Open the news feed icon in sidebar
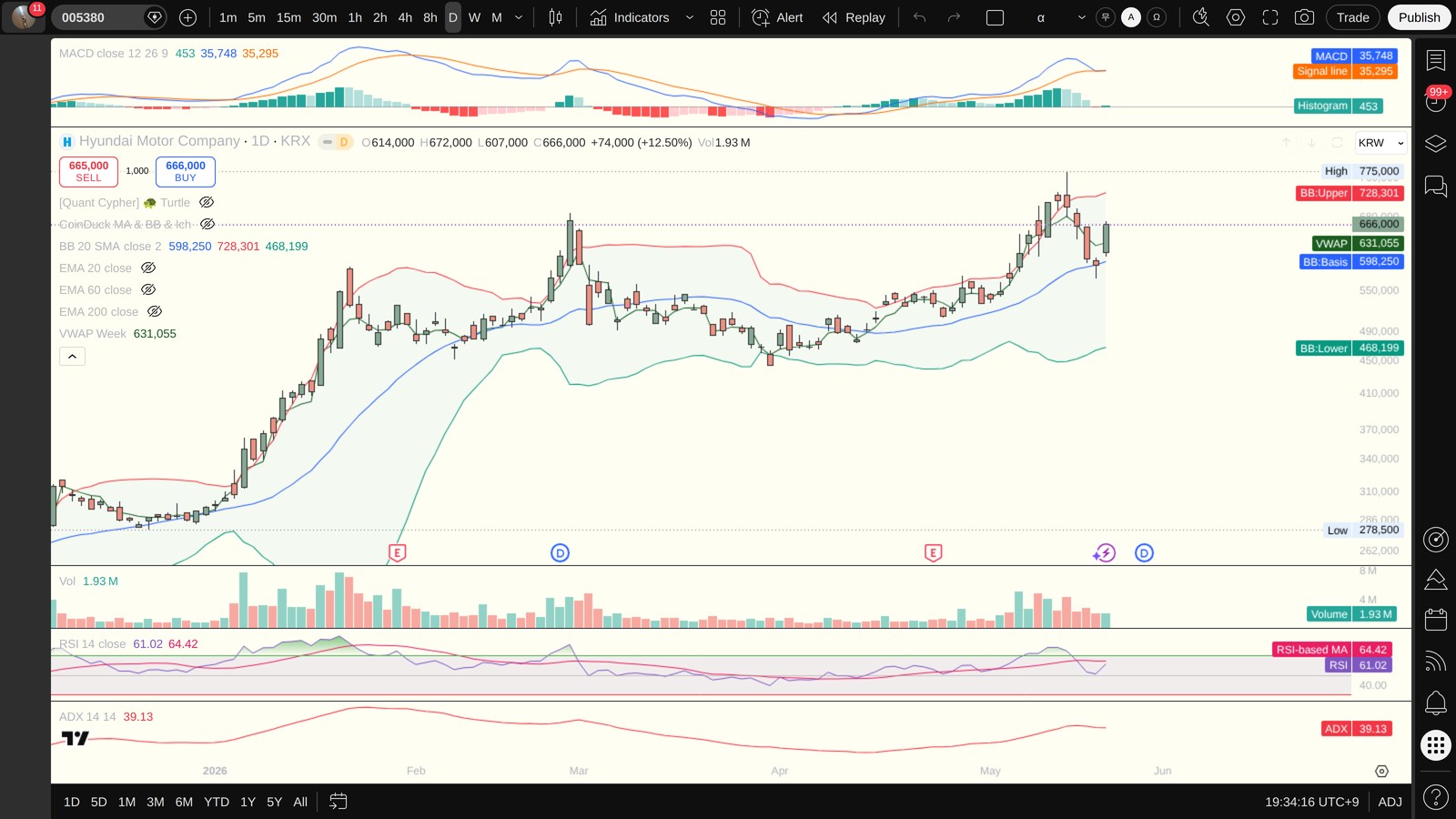 pos(1436,662)
